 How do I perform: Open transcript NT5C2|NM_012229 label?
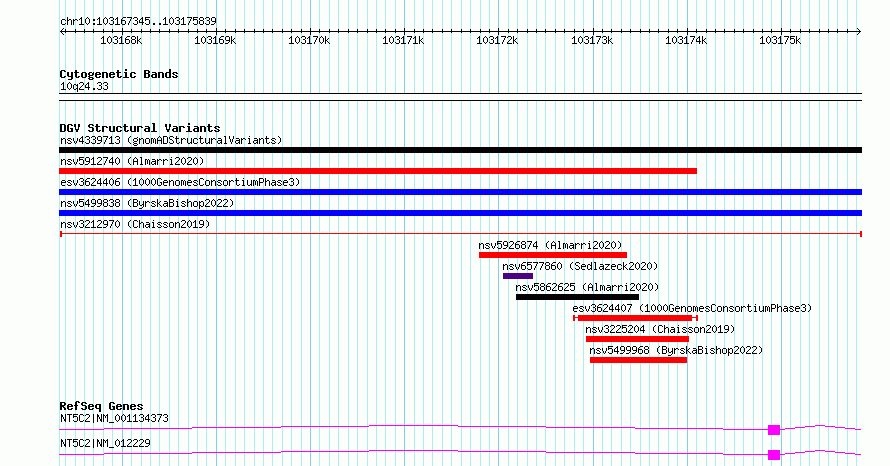105,443
